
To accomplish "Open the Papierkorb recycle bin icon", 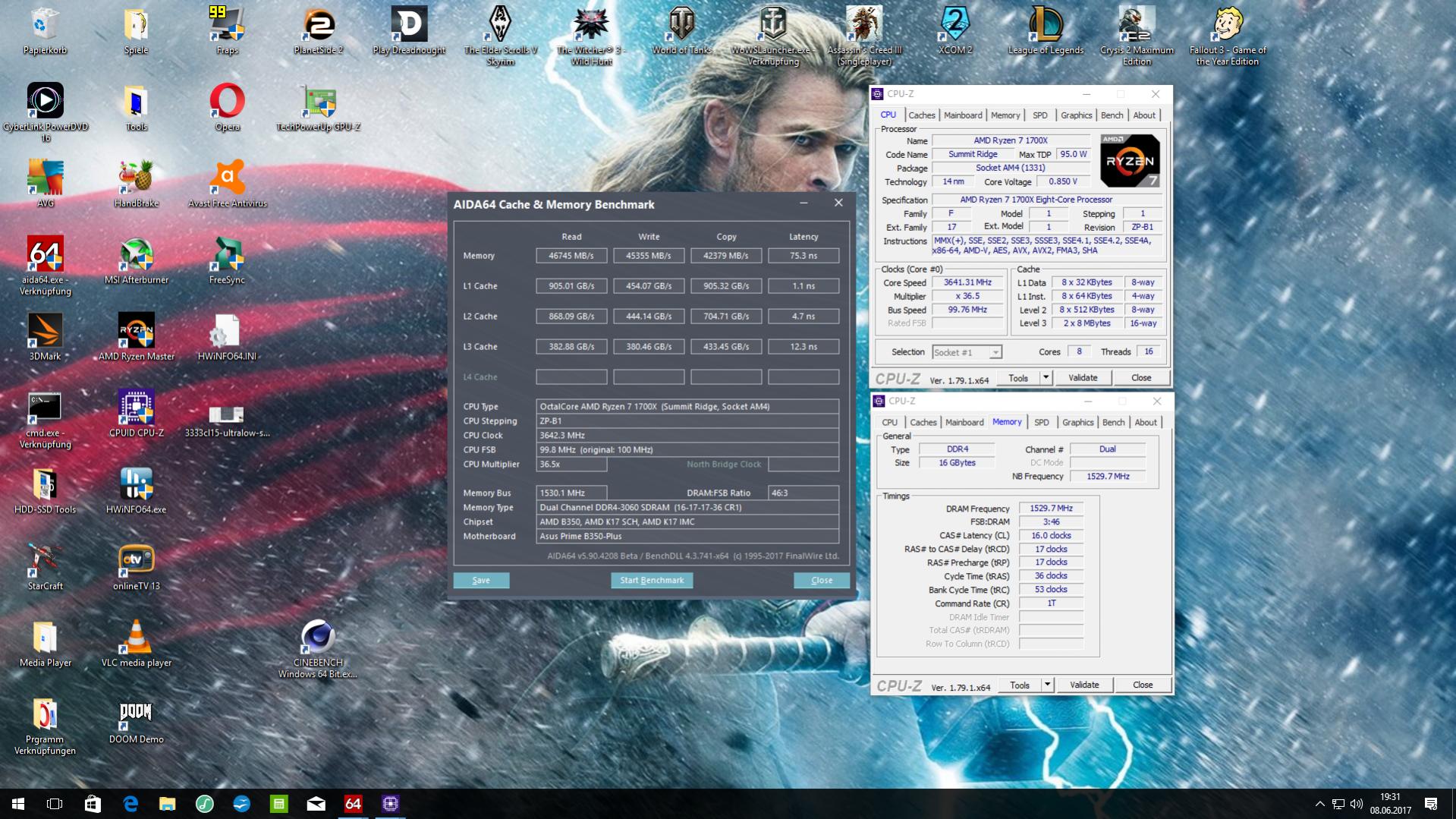I will [45, 32].
